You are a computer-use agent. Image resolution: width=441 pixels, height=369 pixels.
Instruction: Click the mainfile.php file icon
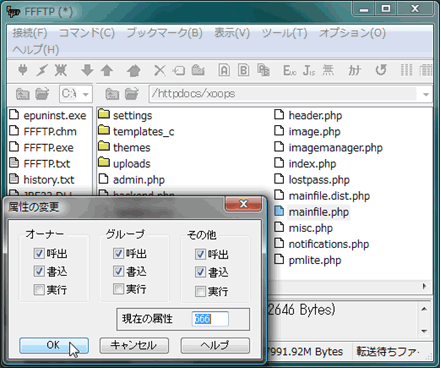(279, 211)
